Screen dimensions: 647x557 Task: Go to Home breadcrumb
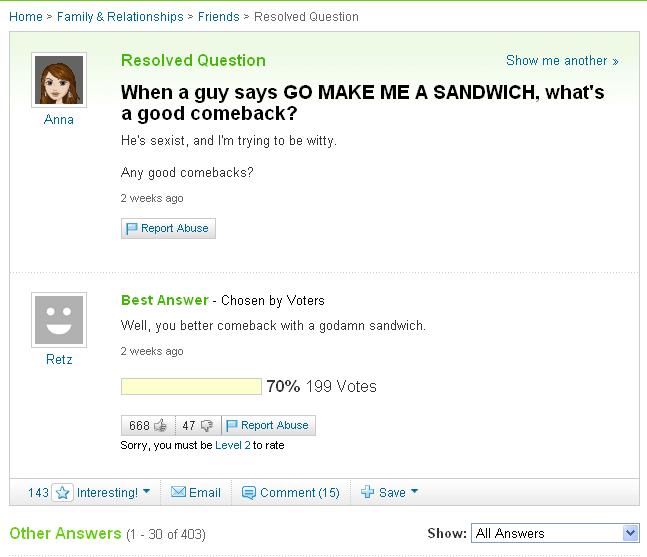coord(26,16)
